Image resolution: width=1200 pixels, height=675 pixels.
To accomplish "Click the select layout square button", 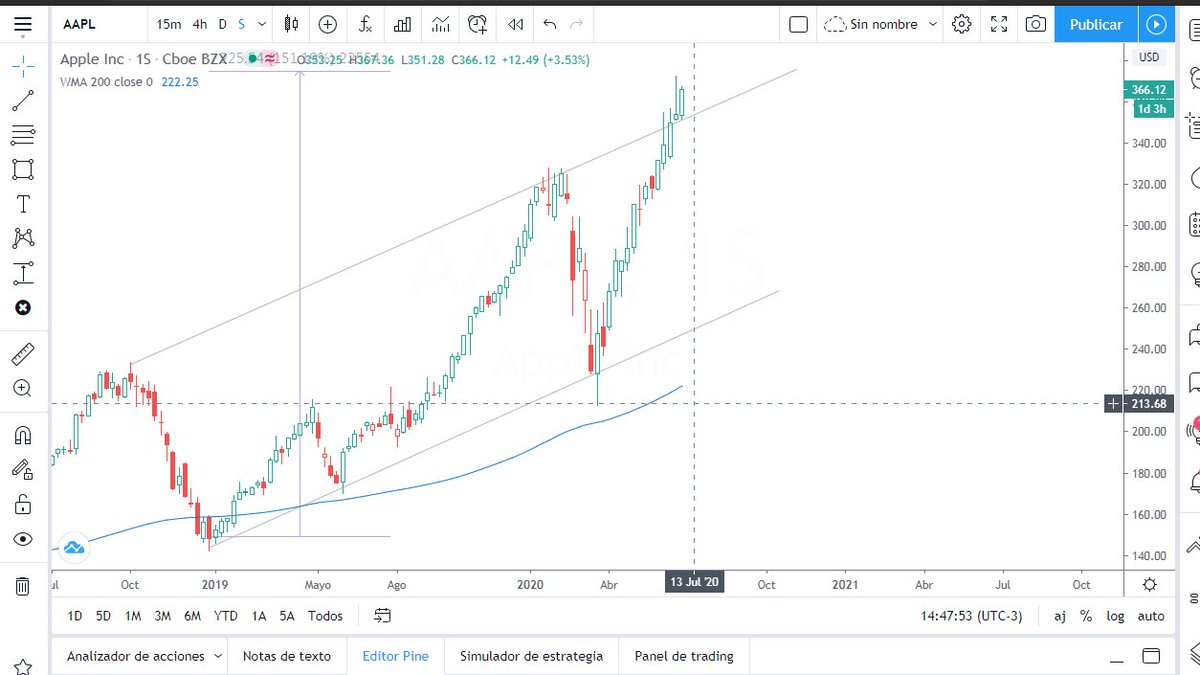I will click(x=798, y=24).
